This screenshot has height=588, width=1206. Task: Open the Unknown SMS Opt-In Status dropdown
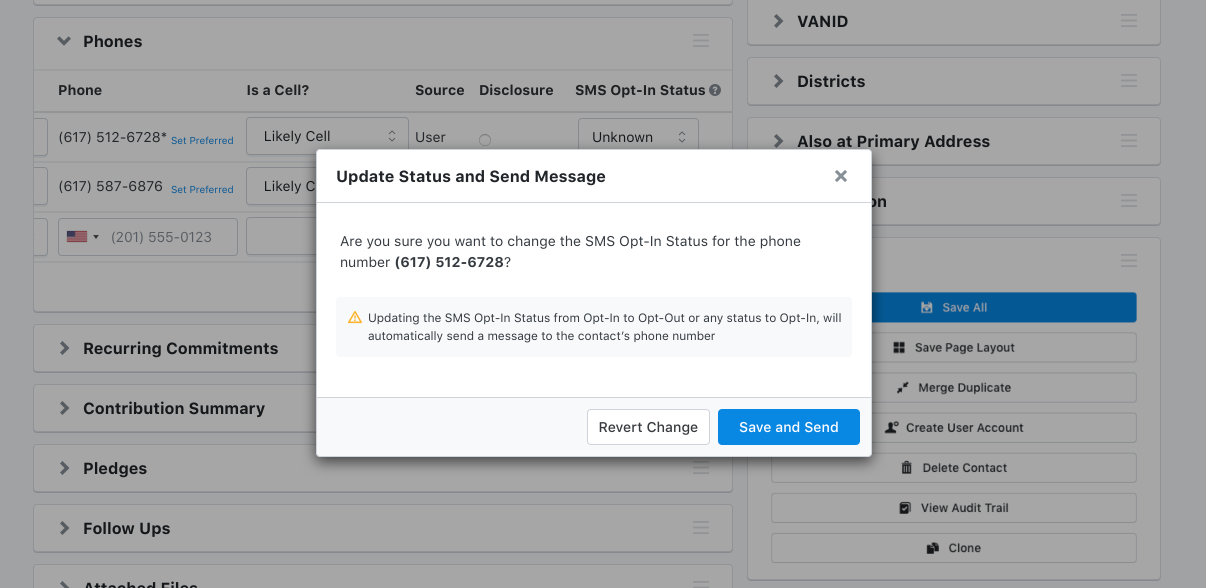coord(638,136)
